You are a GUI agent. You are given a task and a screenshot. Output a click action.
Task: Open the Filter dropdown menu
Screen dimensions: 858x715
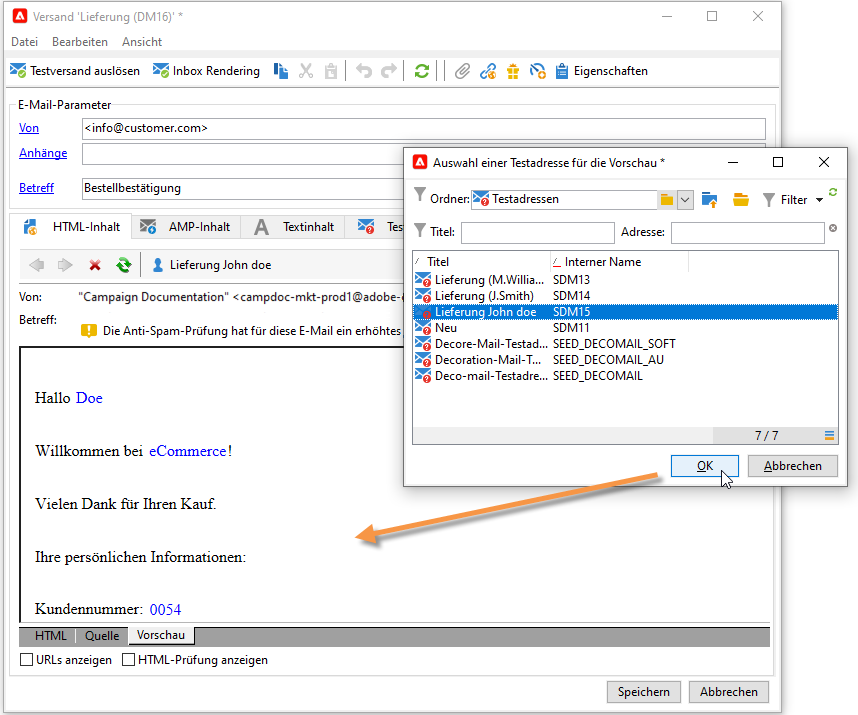click(x=793, y=200)
